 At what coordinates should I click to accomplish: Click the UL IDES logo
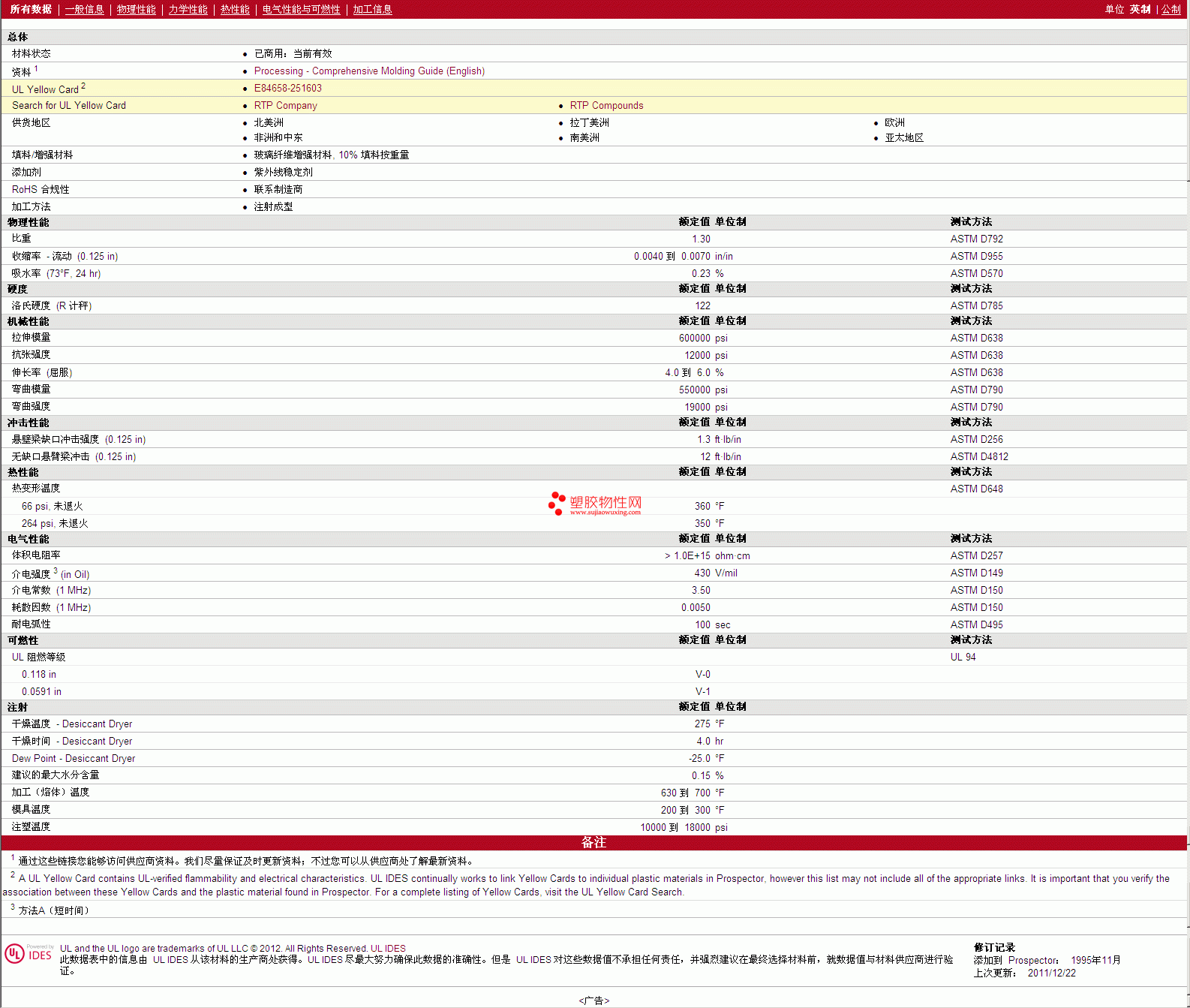point(29,953)
